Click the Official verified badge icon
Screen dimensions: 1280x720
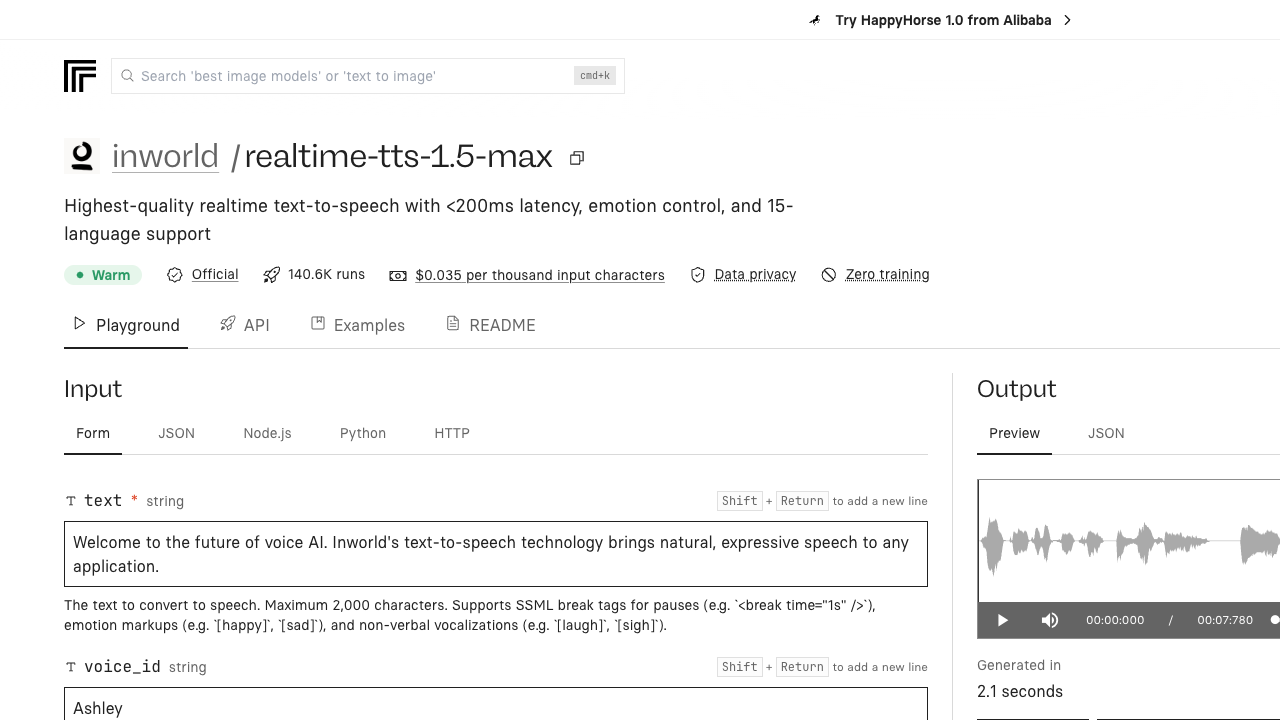(175, 275)
